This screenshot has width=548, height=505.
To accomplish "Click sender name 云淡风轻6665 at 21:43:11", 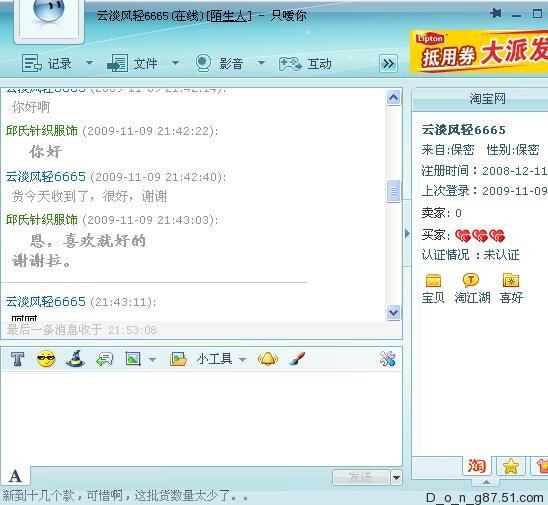I will 45,302.
